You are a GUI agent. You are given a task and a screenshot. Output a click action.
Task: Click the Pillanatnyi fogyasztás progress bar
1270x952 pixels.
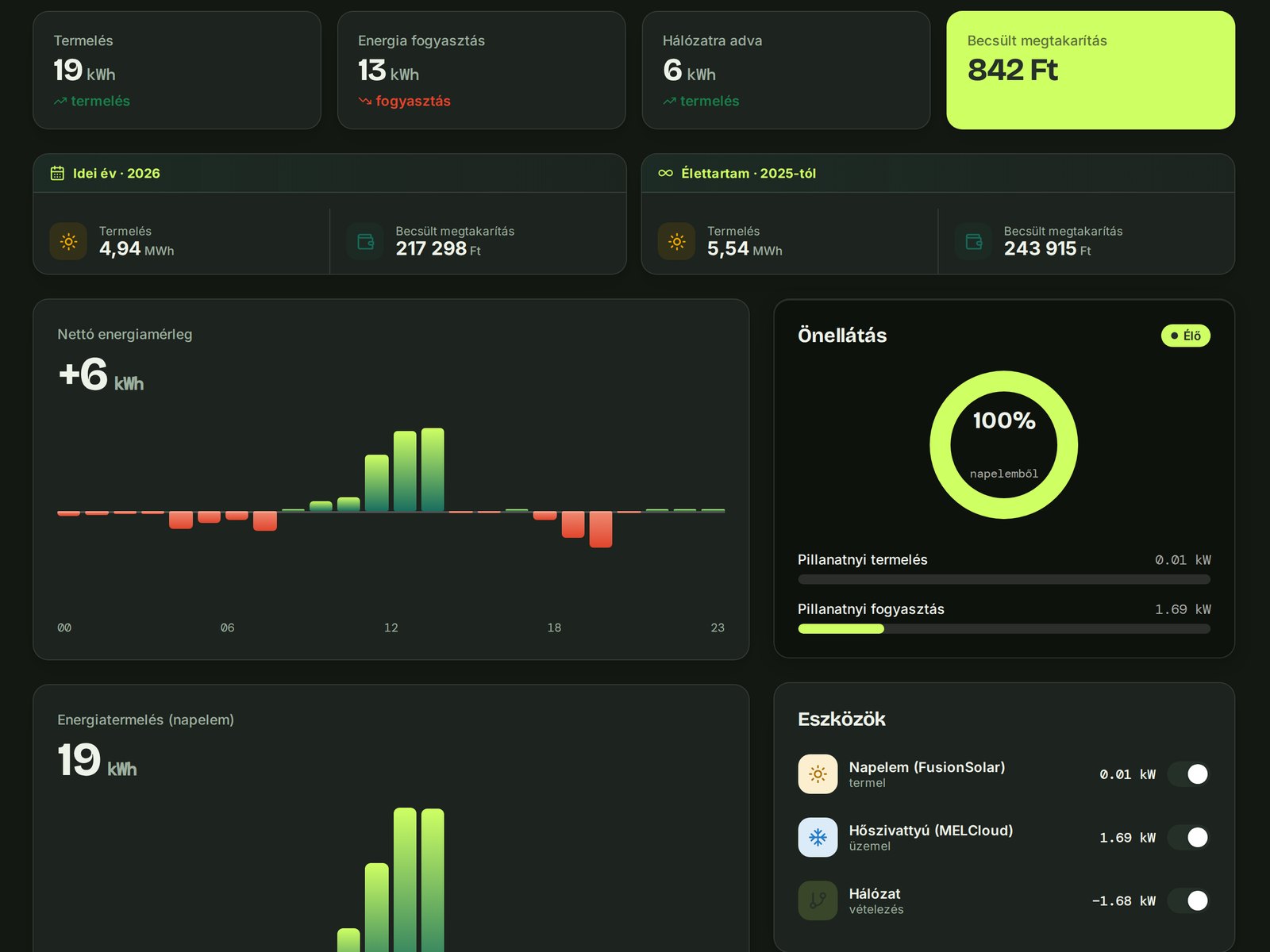[1004, 629]
